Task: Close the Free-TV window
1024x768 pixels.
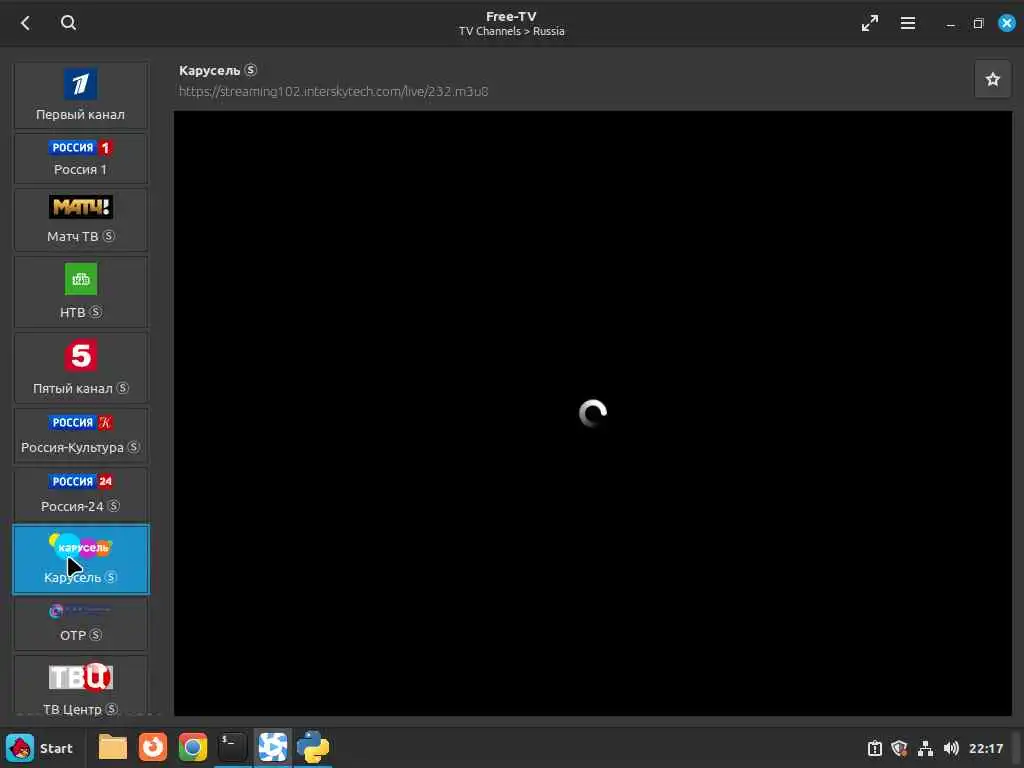Action: [1006, 23]
